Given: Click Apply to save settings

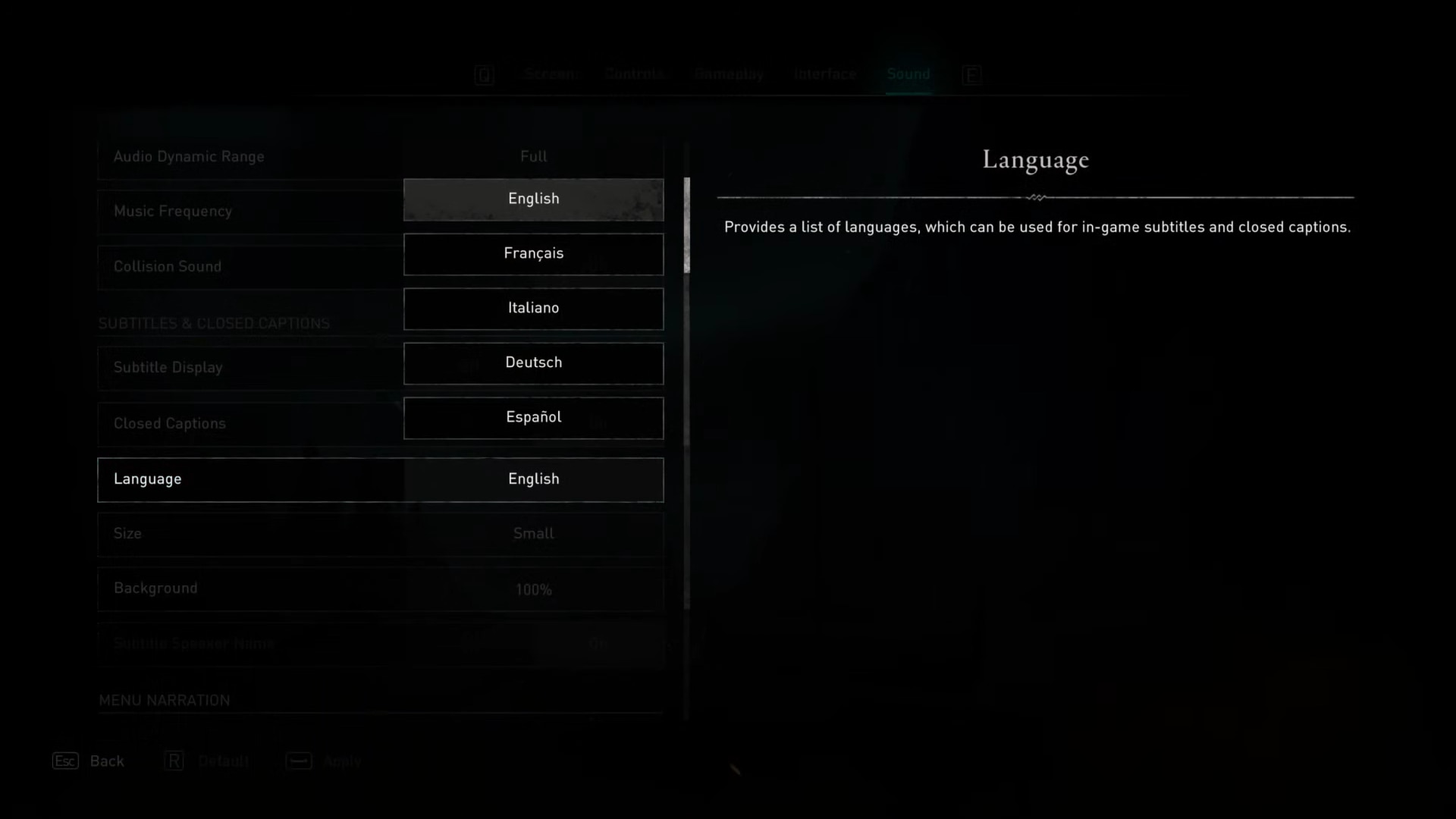Looking at the screenshot, I should (x=341, y=761).
